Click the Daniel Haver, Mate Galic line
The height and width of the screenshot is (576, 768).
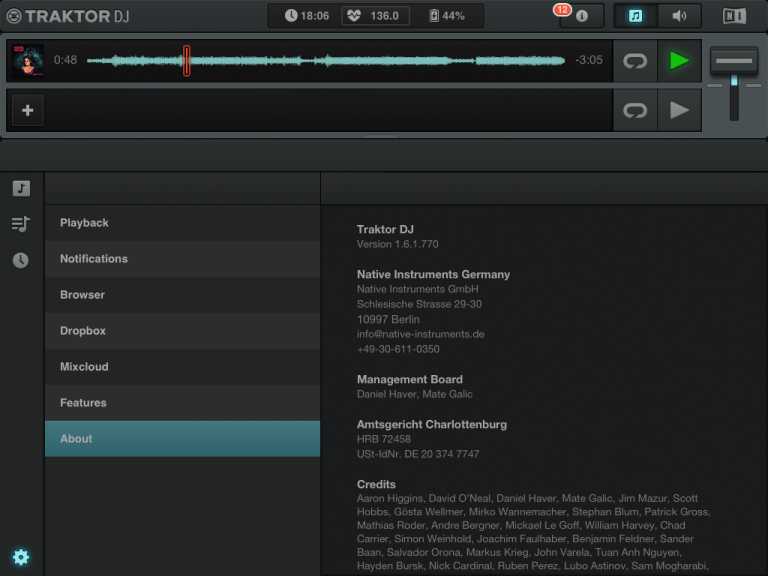pyautogui.click(x=414, y=394)
